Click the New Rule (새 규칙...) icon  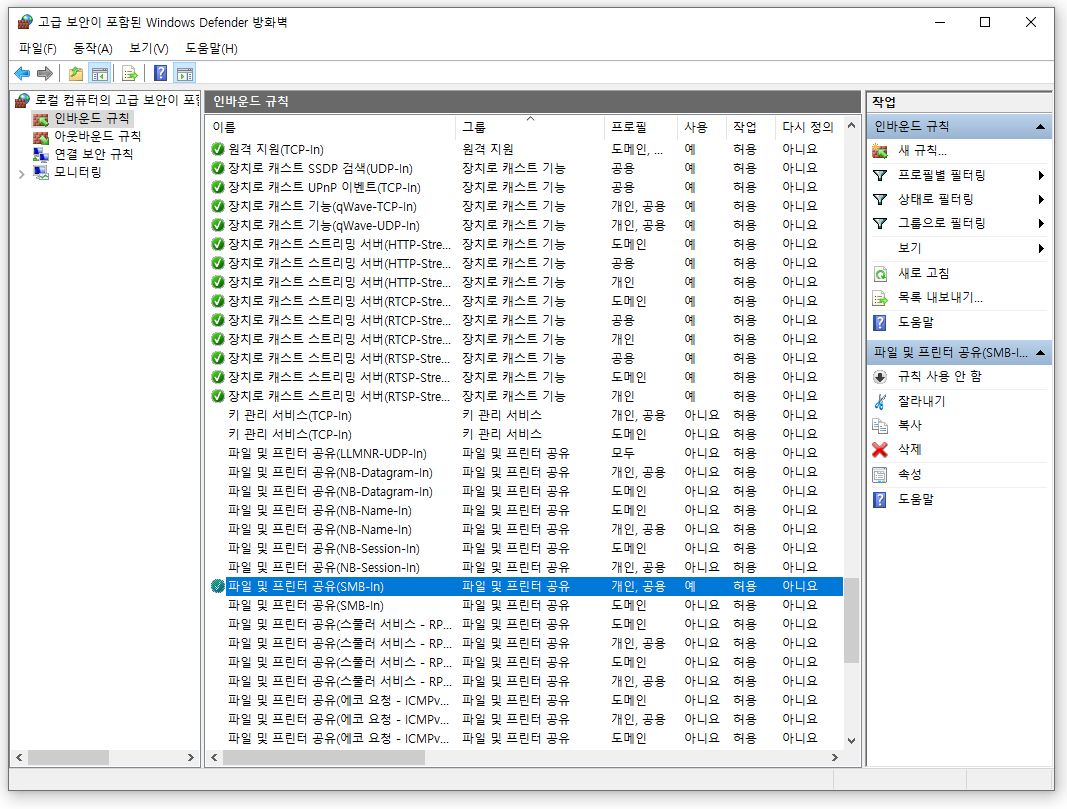[x=880, y=151]
